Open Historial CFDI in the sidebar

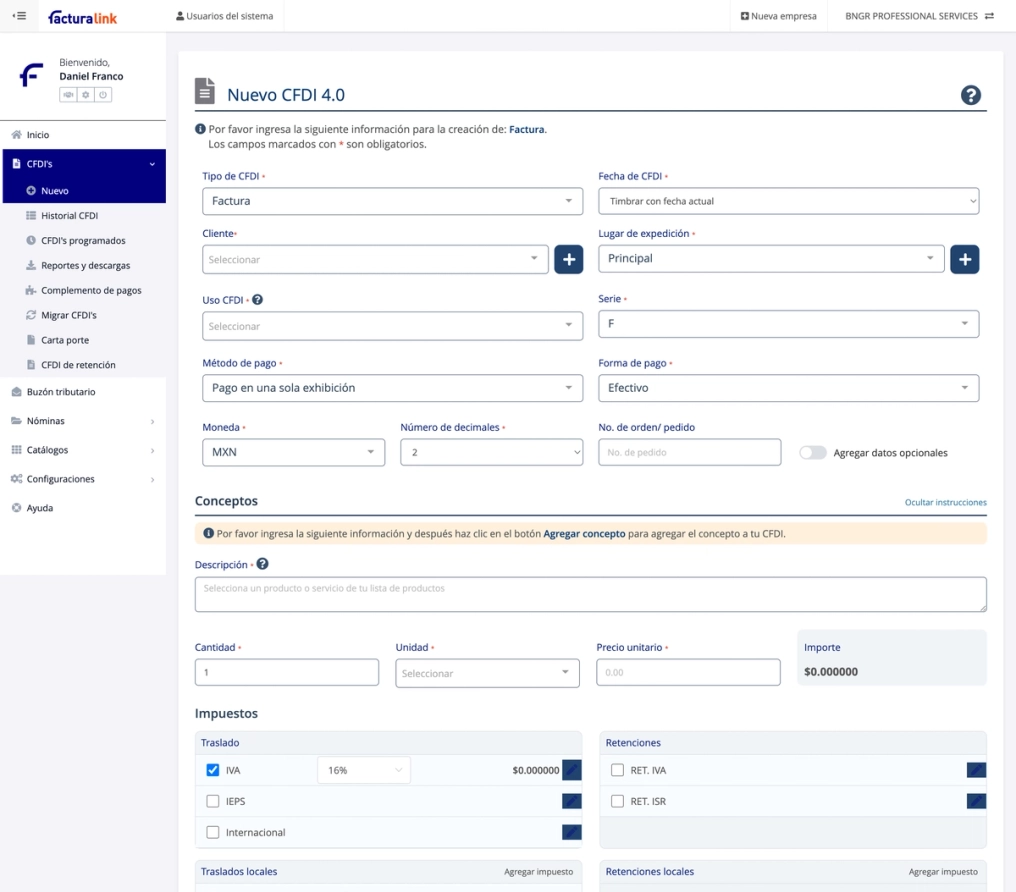[x=69, y=216]
